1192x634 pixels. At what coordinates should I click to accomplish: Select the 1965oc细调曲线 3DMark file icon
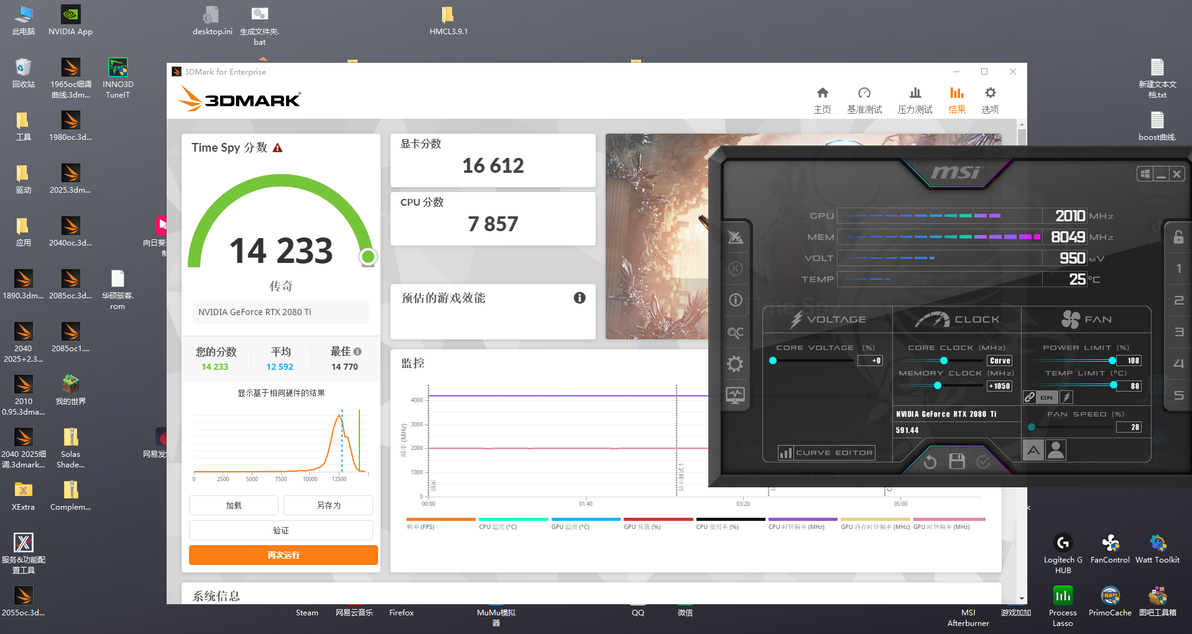point(70,78)
